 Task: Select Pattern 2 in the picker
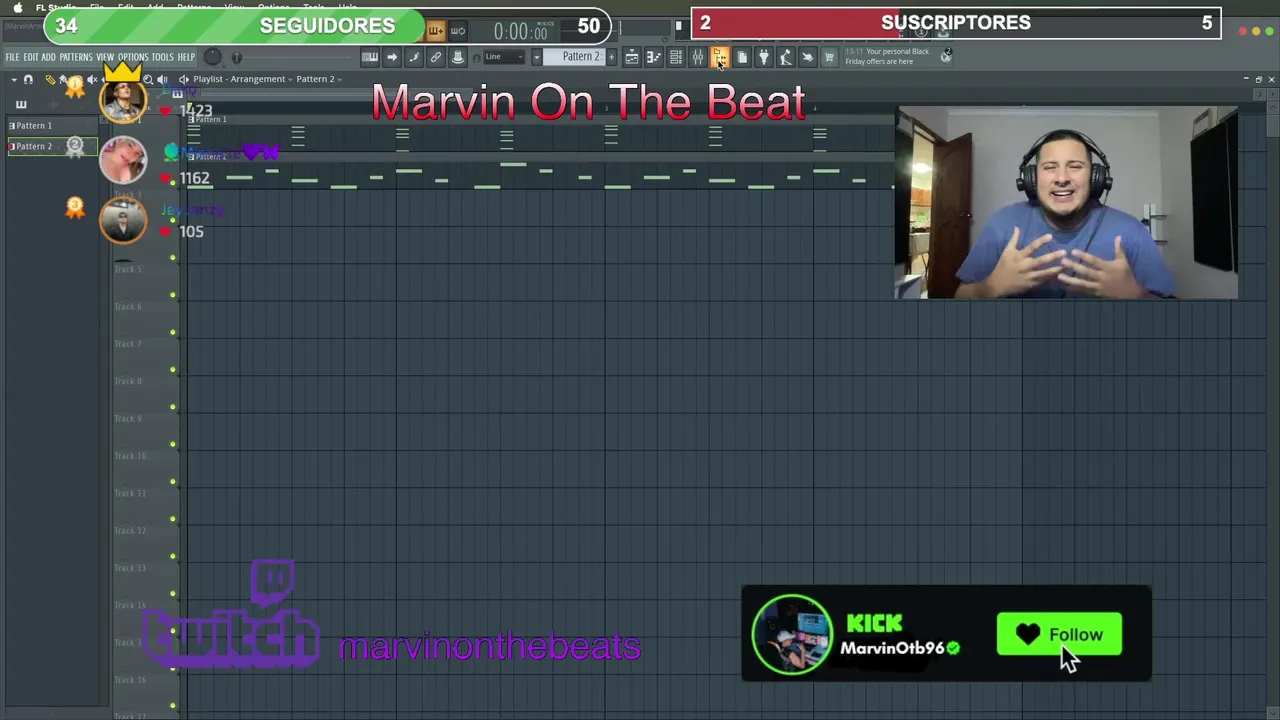pos(52,146)
